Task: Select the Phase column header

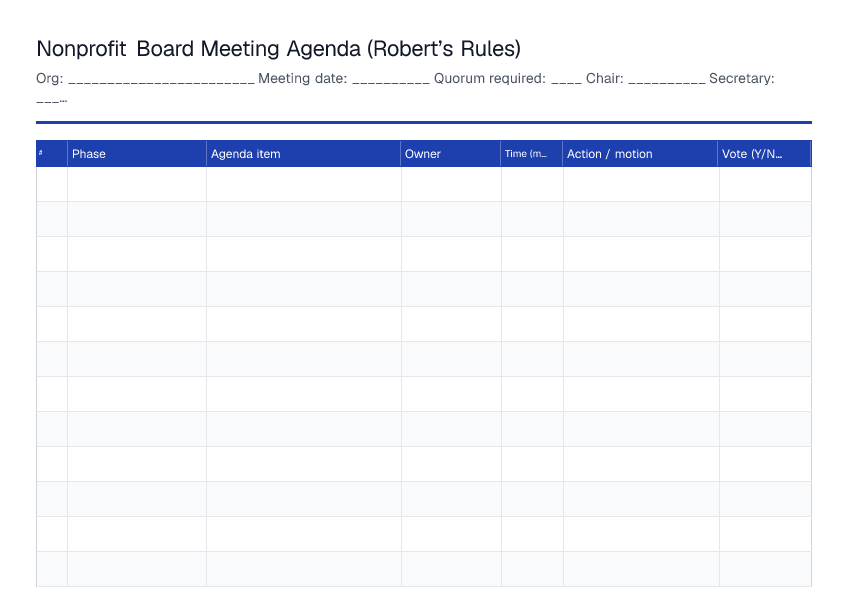Action: point(137,154)
